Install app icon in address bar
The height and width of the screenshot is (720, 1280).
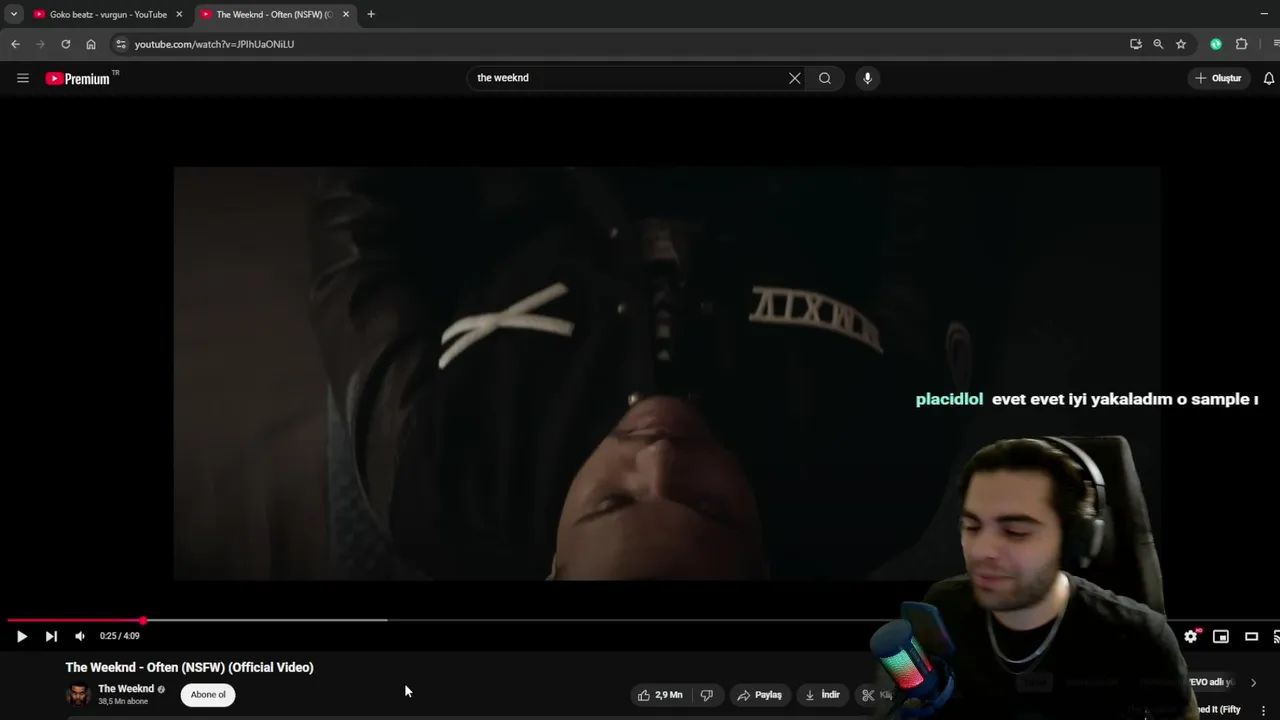pos(1135,44)
